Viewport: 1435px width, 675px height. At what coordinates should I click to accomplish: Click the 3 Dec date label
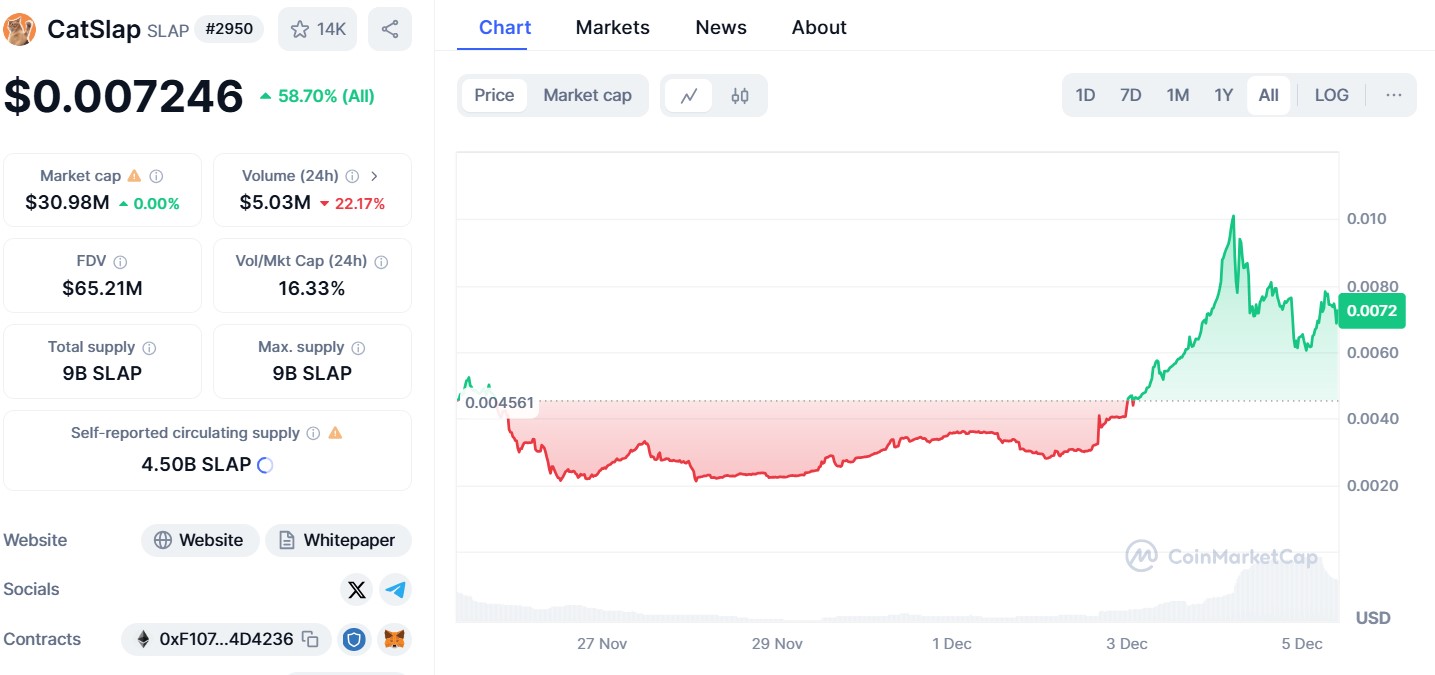(1127, 644)
